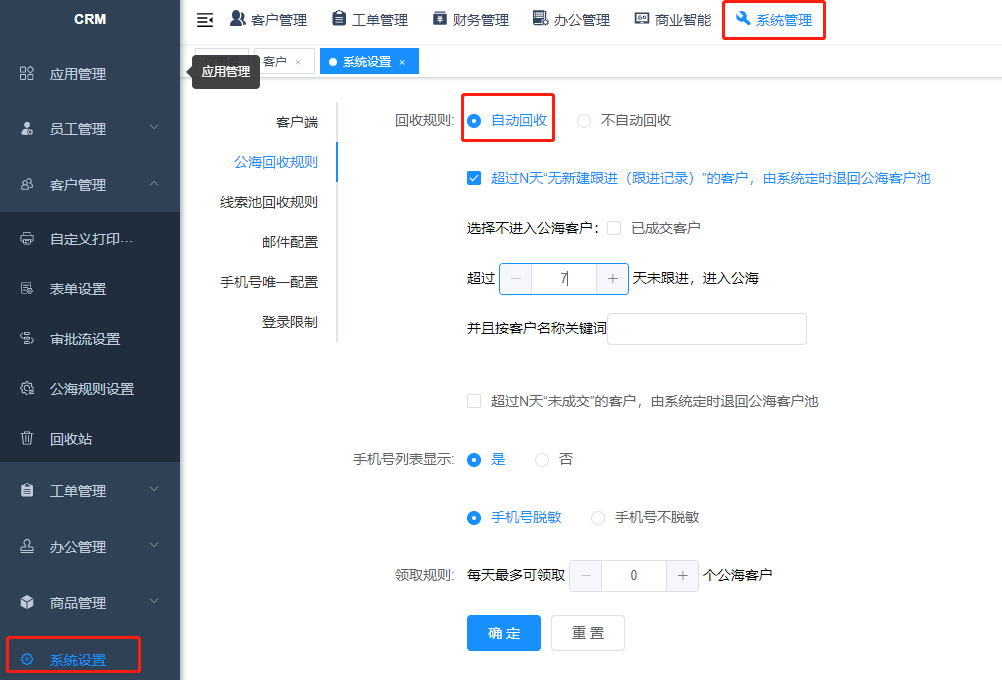Click the 公海规则设置 gear icon
The image size is (1002, 680).
[27, 389]
